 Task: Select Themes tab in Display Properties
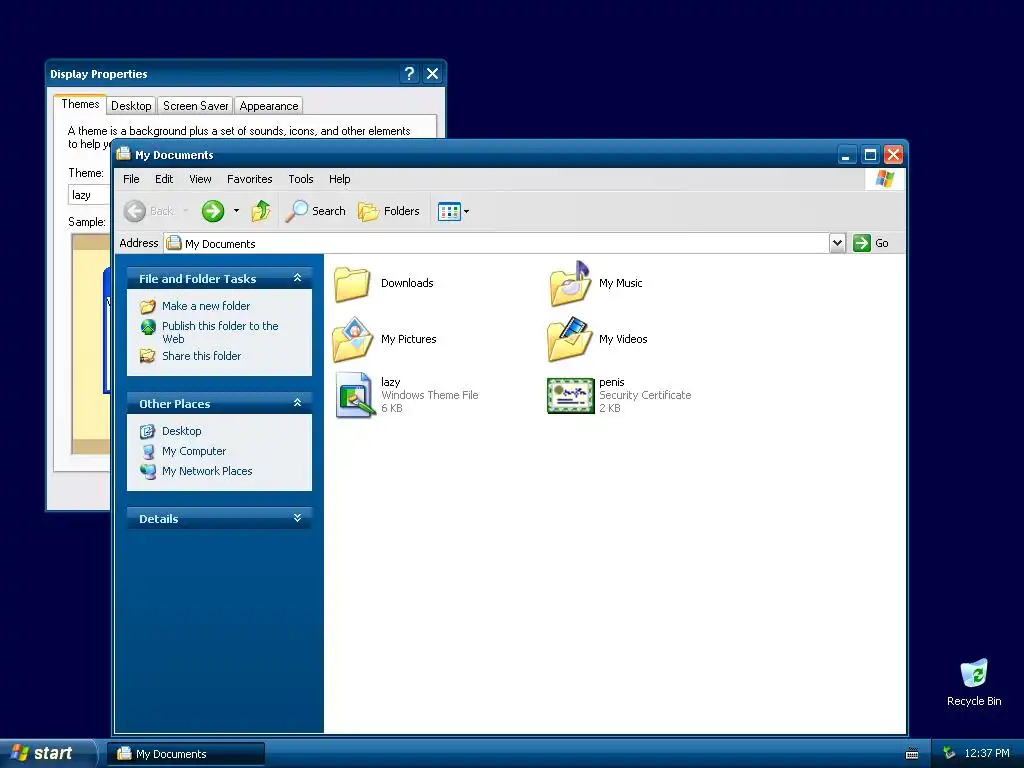(80, 104)
